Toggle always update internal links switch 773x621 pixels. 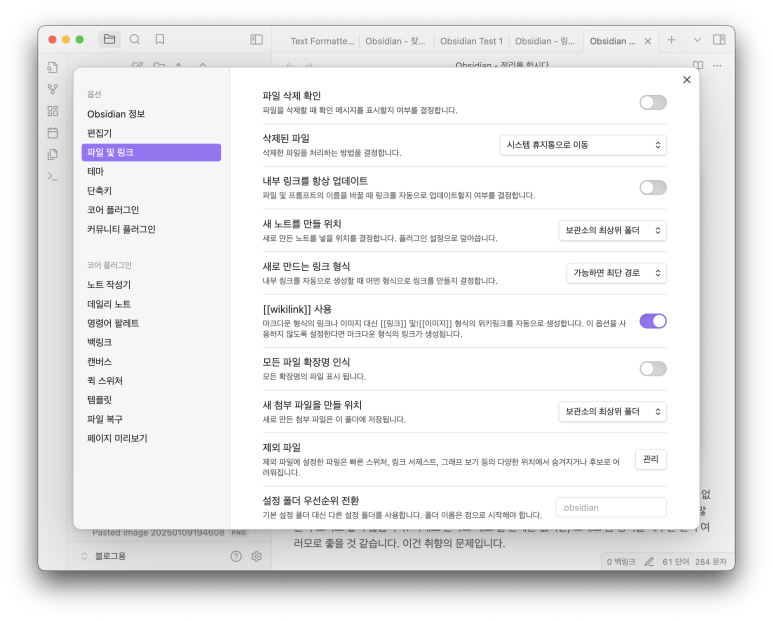tap(653, 188)
